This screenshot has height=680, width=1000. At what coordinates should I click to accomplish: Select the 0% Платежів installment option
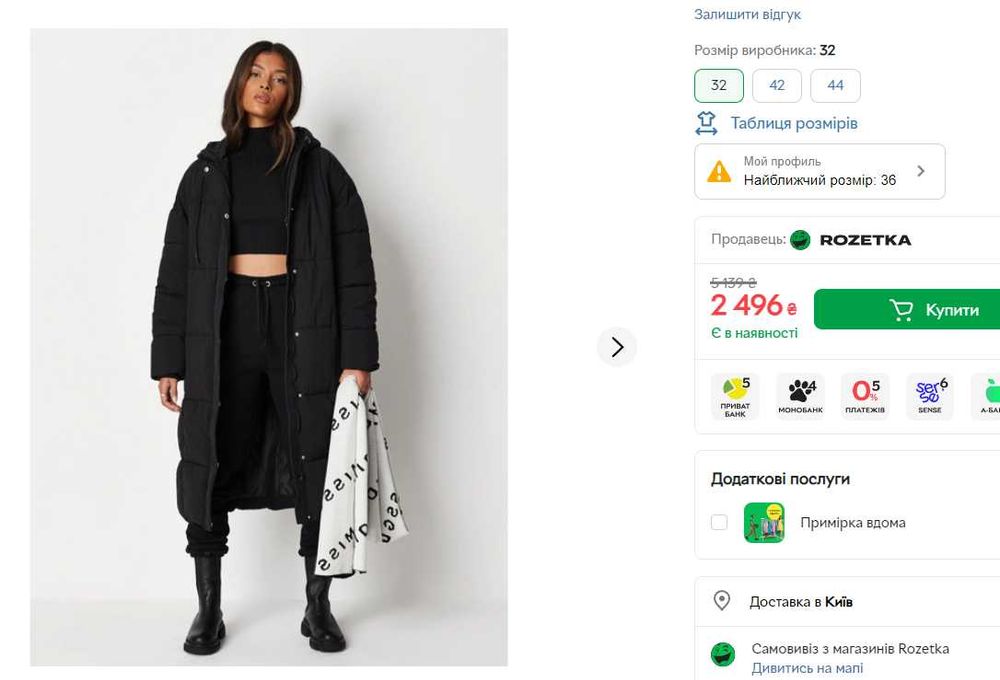click(865, 396)
